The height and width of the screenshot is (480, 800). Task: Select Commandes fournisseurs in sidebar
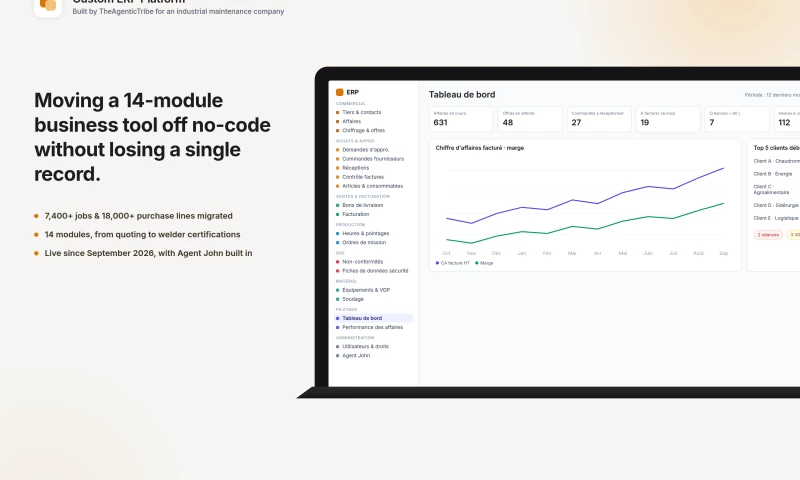[x=372, y=159]
